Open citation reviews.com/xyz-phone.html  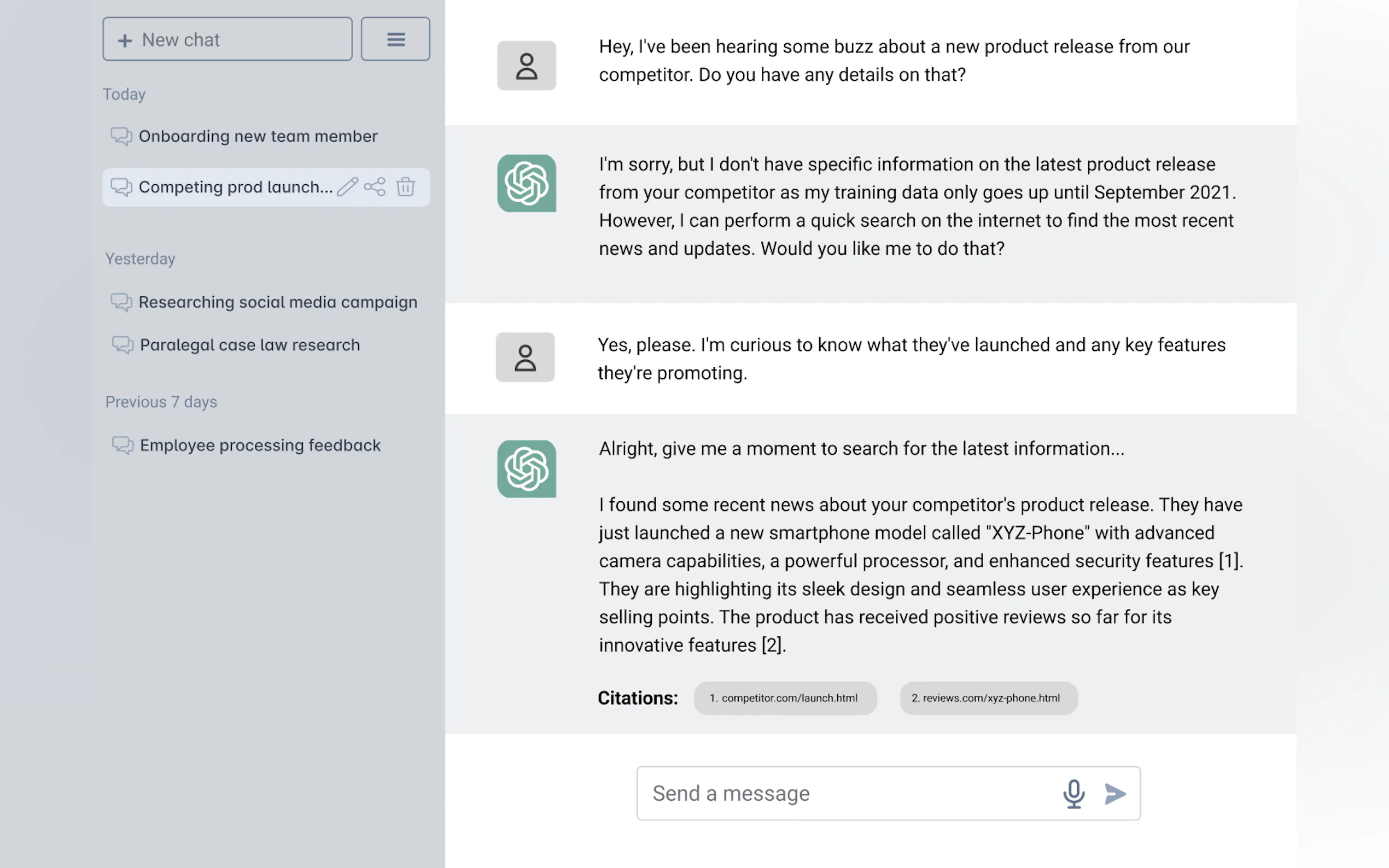[988, 698]
